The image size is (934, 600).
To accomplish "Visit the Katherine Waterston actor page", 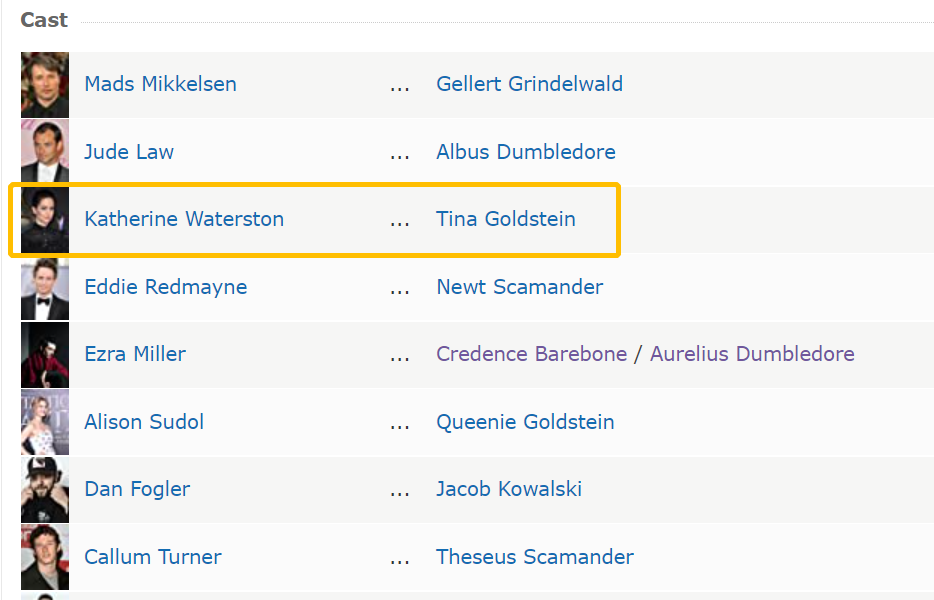I will point(184,219).
